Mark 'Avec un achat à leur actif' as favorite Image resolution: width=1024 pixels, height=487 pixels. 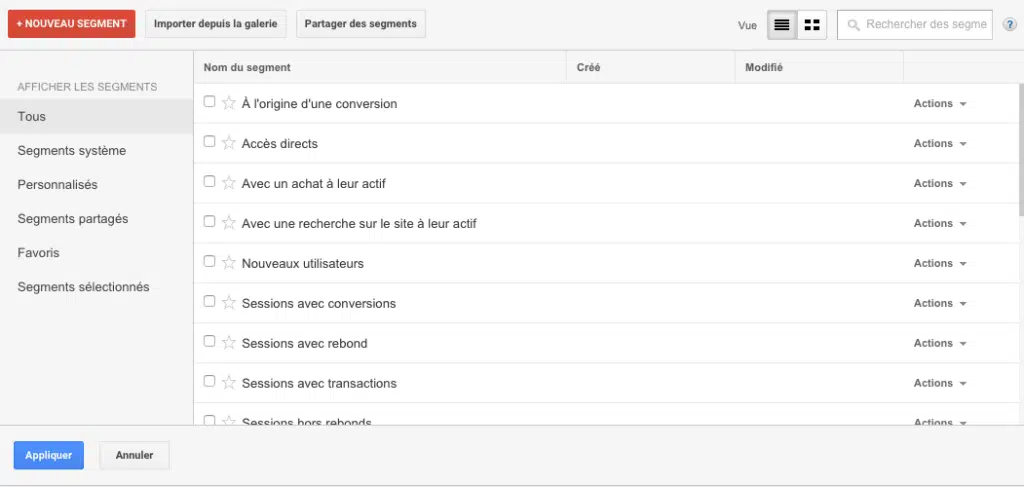point(228,183)
